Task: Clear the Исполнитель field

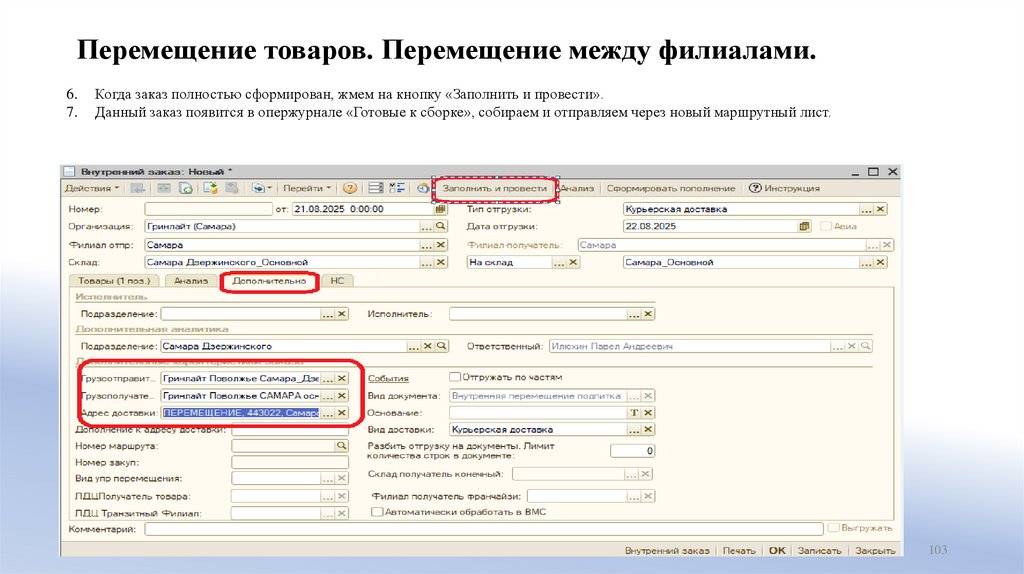Action: tap(648, 314)
